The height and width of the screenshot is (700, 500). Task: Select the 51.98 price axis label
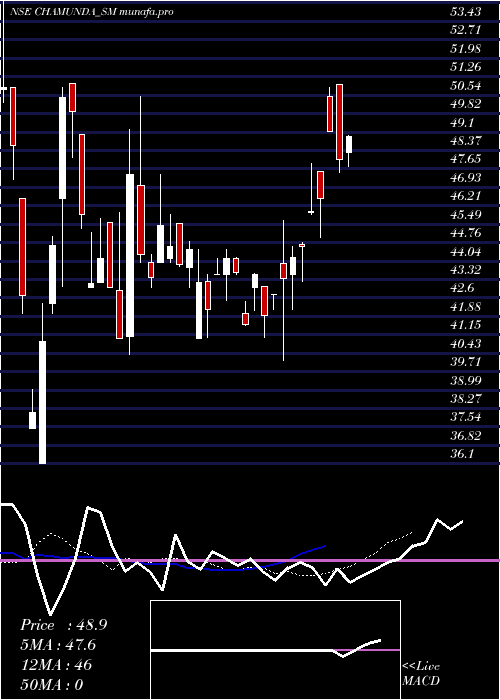coord(465,49)
